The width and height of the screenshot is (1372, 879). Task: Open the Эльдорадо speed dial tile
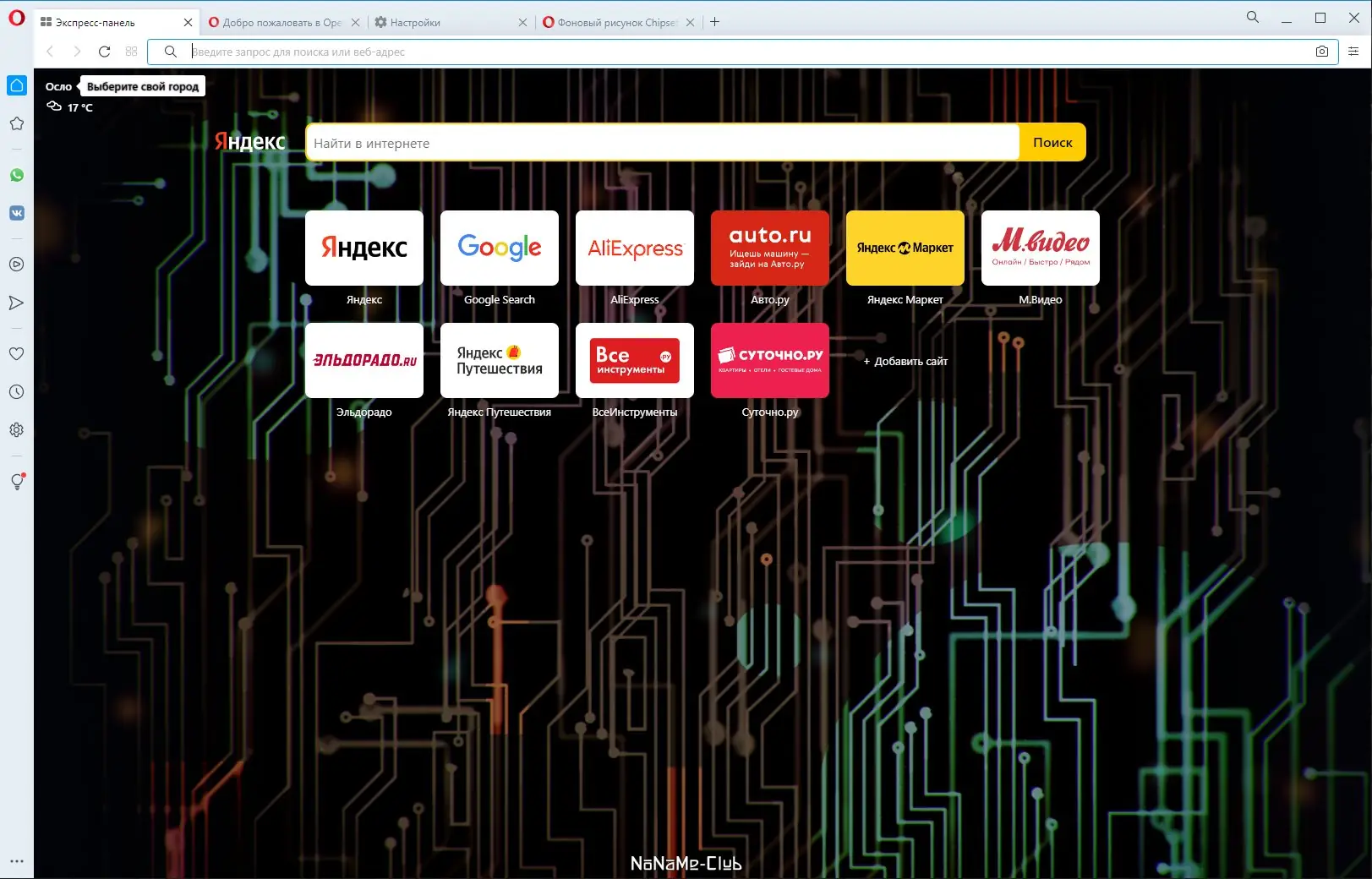point(364,360)
